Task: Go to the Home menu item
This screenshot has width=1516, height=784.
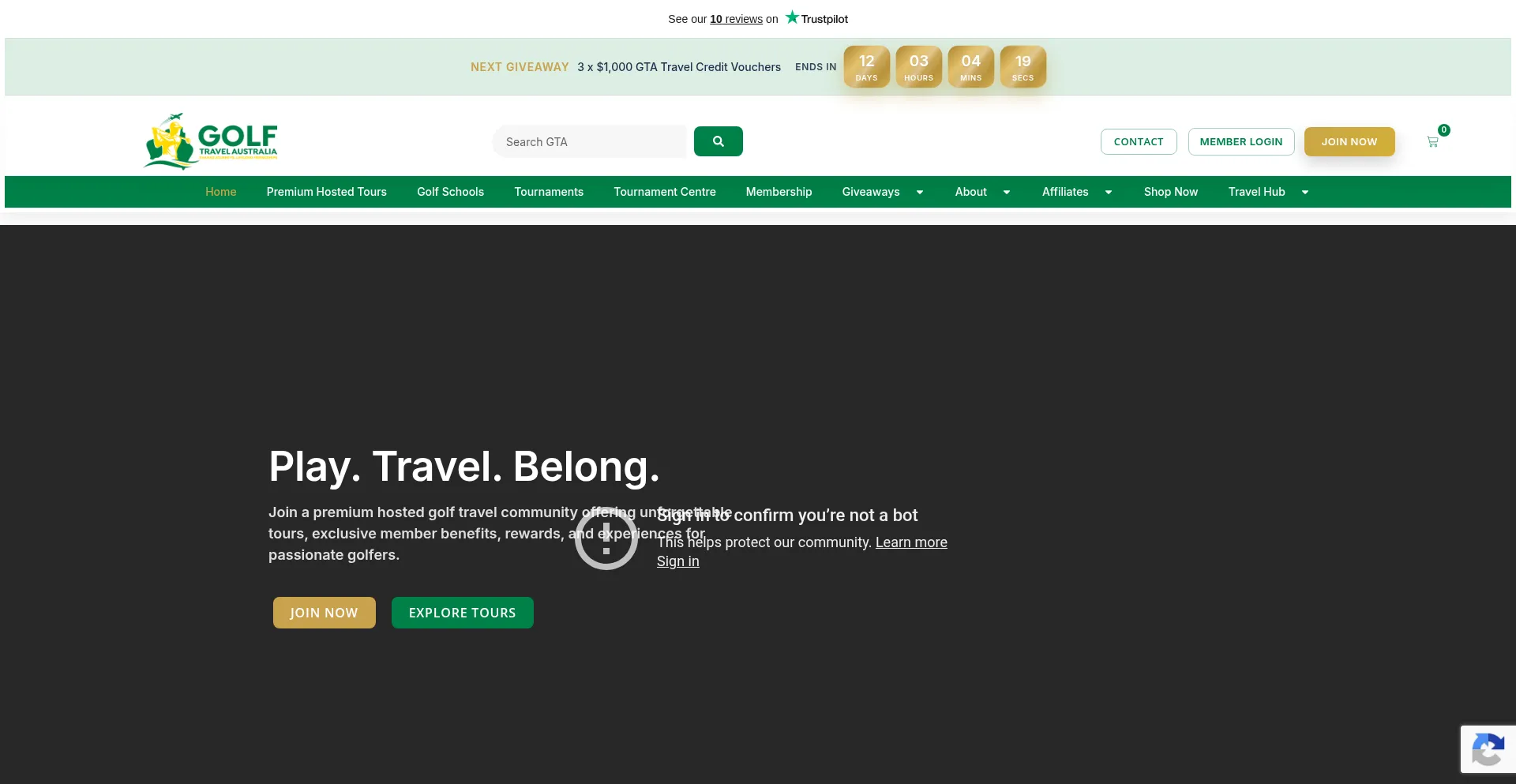Action: coord(221,192)
